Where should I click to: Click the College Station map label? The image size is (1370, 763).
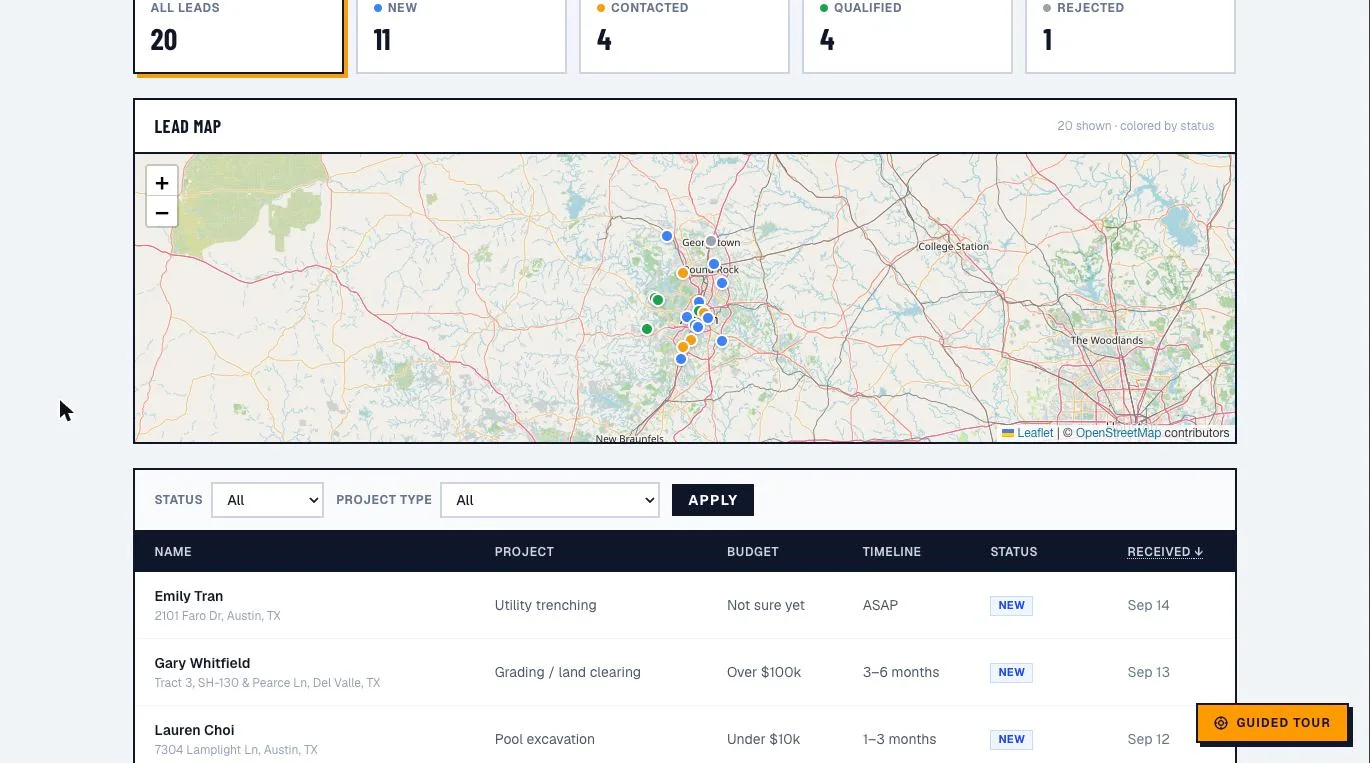(x=953, y=247)
